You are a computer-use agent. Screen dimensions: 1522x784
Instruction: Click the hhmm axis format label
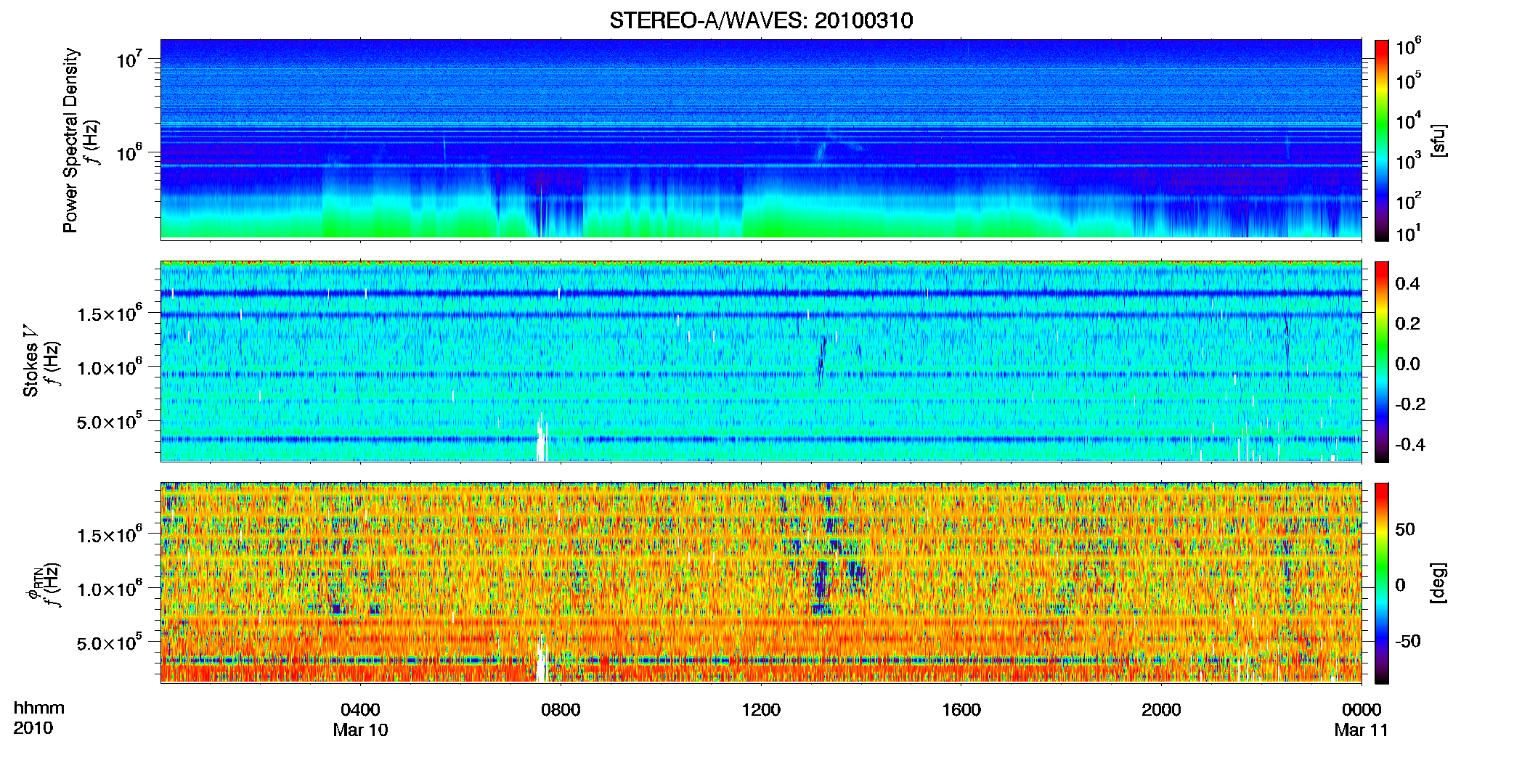pyautogui.click(x=39, y=709)
